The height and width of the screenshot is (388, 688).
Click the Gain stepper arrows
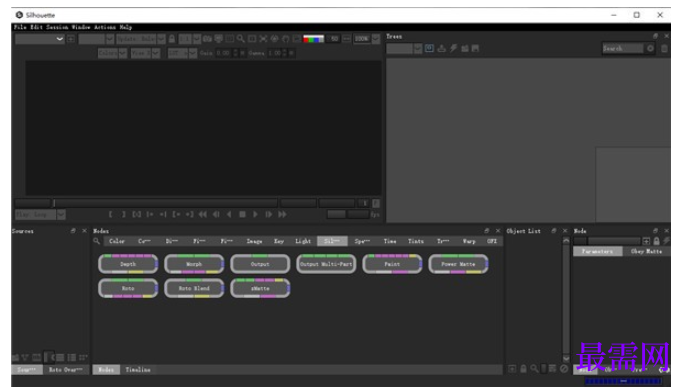coord(236,53)
